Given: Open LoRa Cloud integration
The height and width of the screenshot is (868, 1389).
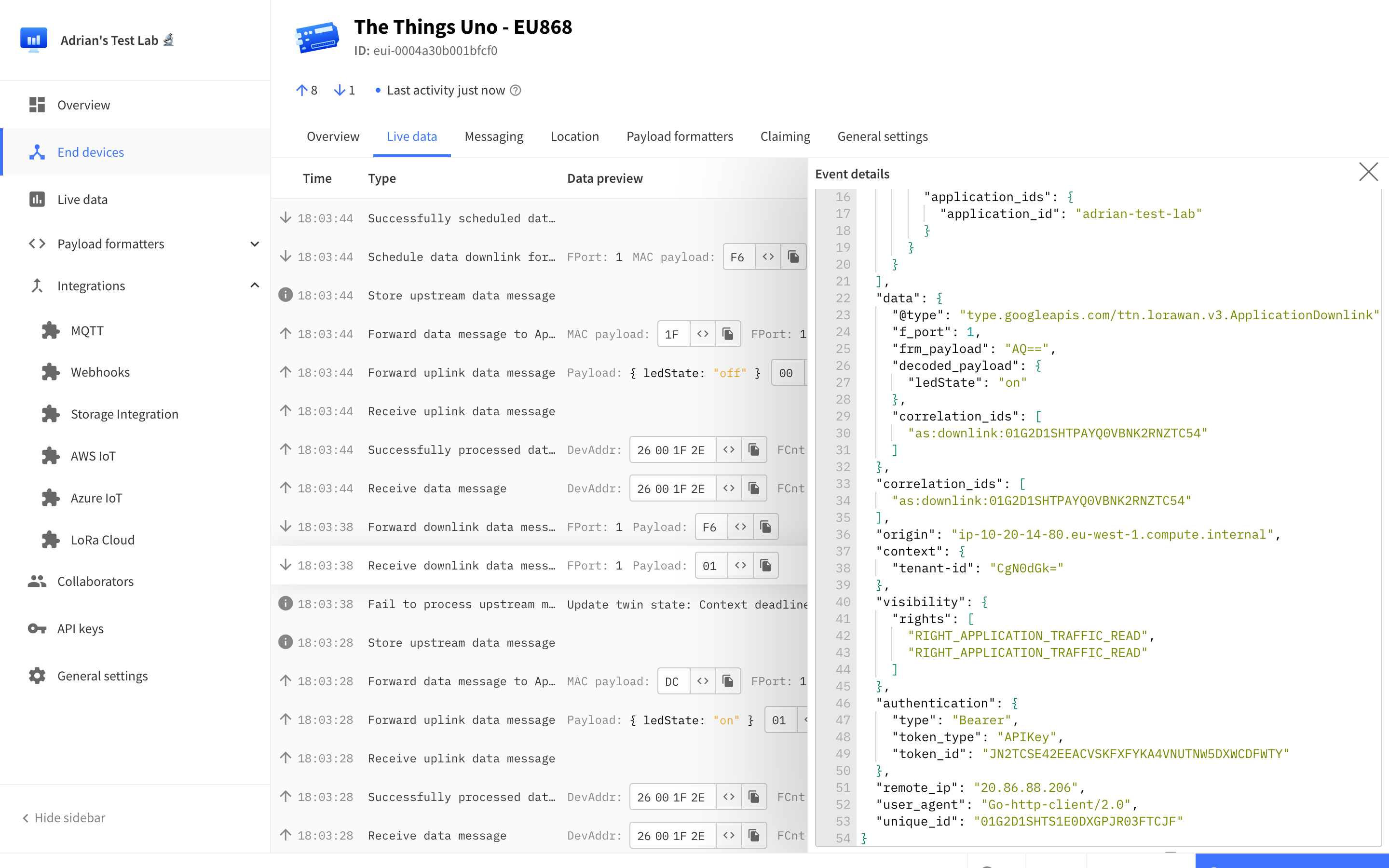Looking at the screenshot, I should pyautogui.click(x=102, y=540).
